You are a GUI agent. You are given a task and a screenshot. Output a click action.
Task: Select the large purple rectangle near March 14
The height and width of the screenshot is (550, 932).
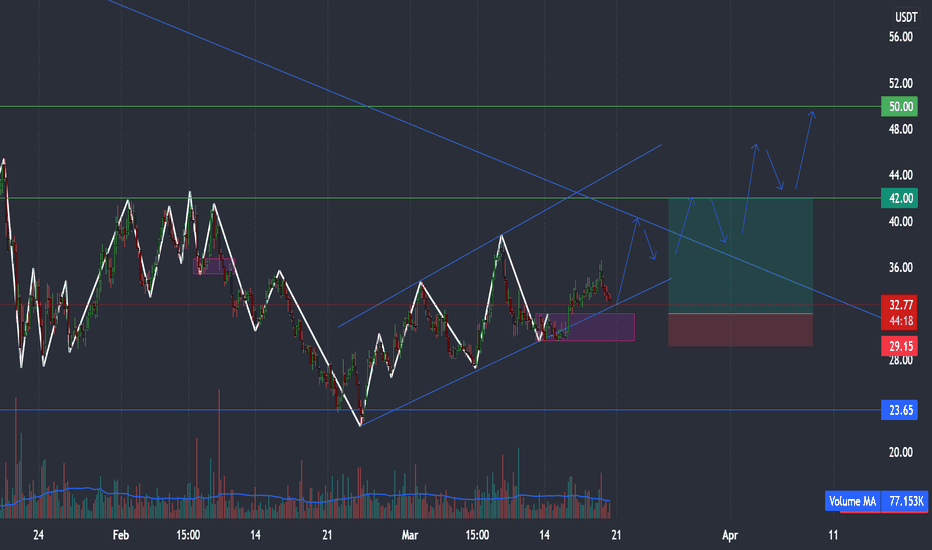click(x=585, y=327)
